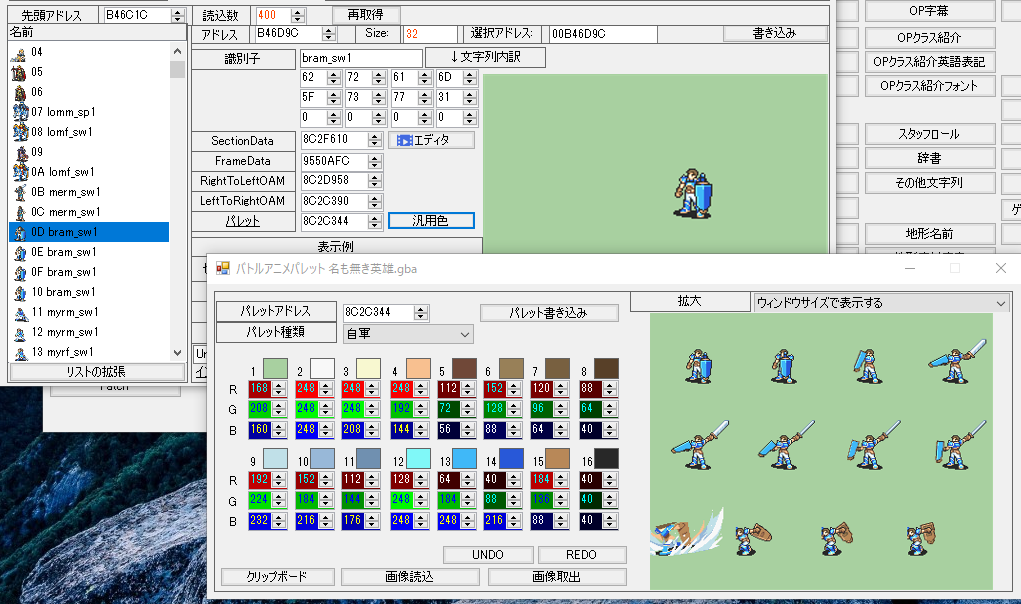Click the 0B merm_sw1 unit icon
Viewport: 1021px width, 604px height.
(x=20, y=192)
